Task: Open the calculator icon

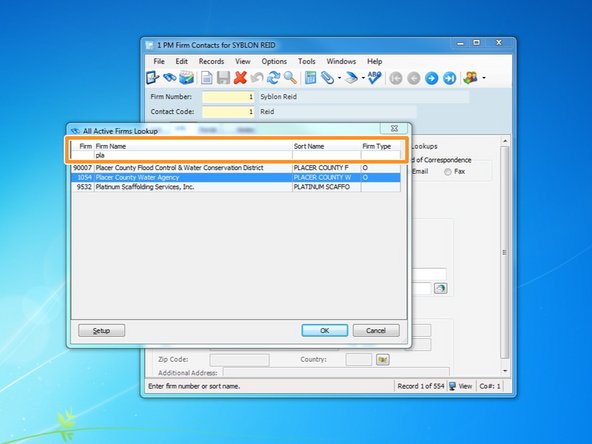Action: [x=310, y=78]
